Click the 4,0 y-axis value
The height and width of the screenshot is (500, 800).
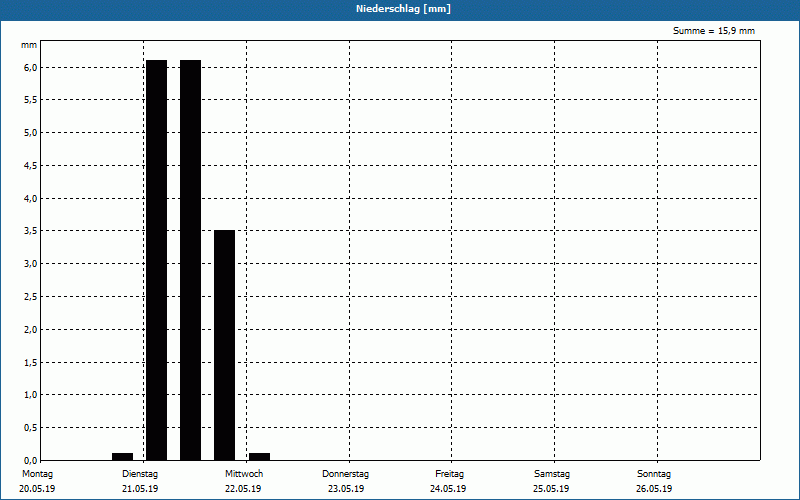[x=30, y=199]
